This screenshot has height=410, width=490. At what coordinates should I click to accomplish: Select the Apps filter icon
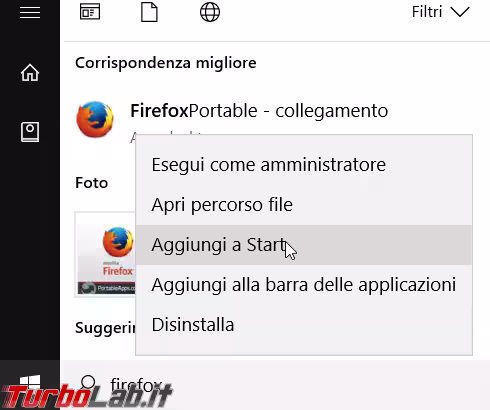pyautogui.click(x=90, y=12)
